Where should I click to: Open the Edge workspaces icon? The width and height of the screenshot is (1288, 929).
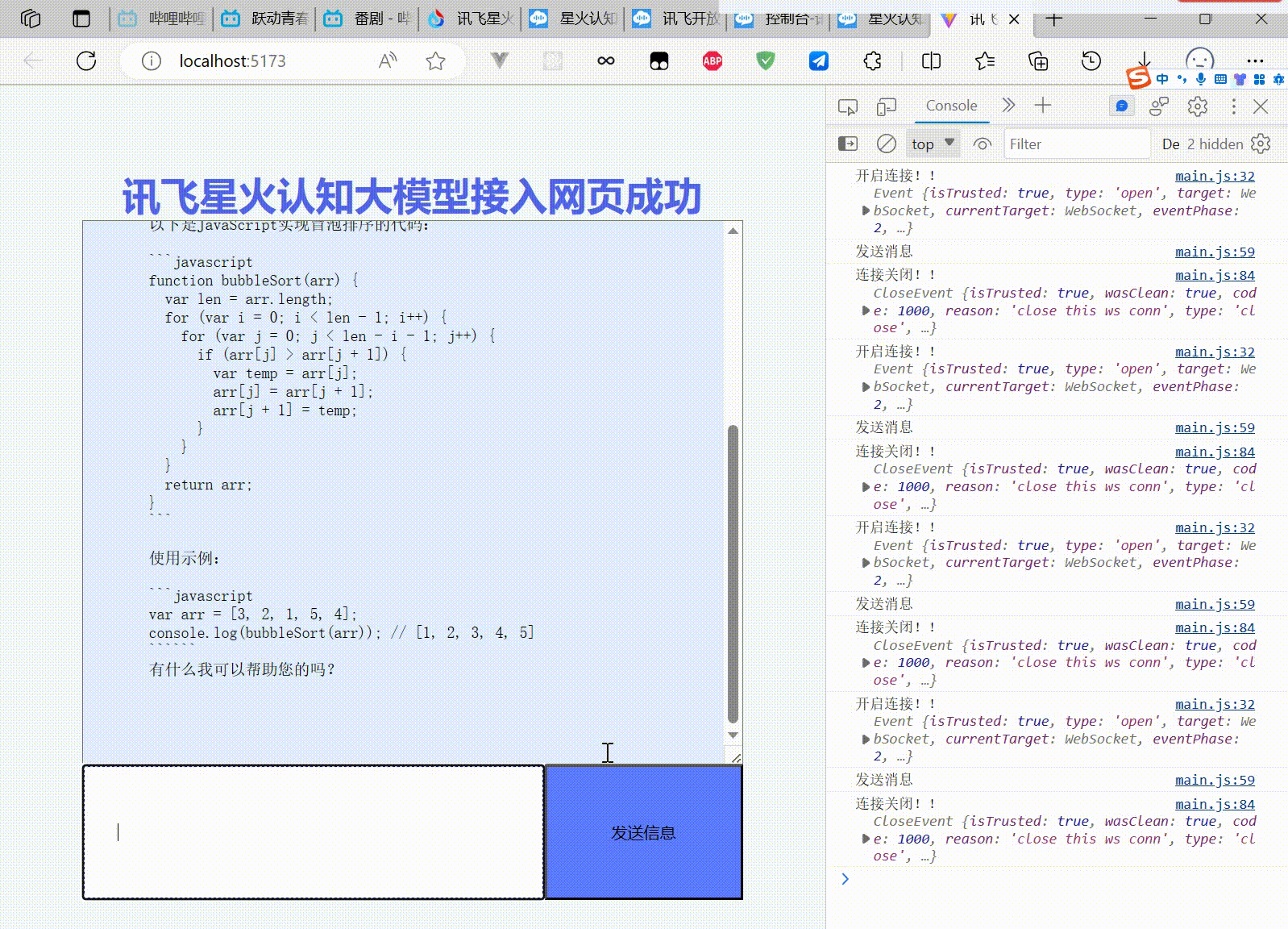pos(31,19)
